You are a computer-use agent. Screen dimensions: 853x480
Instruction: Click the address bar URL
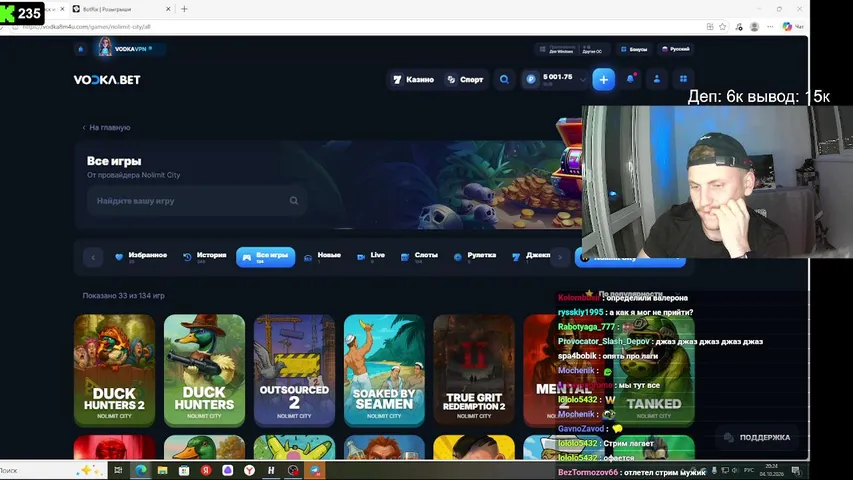87,27
